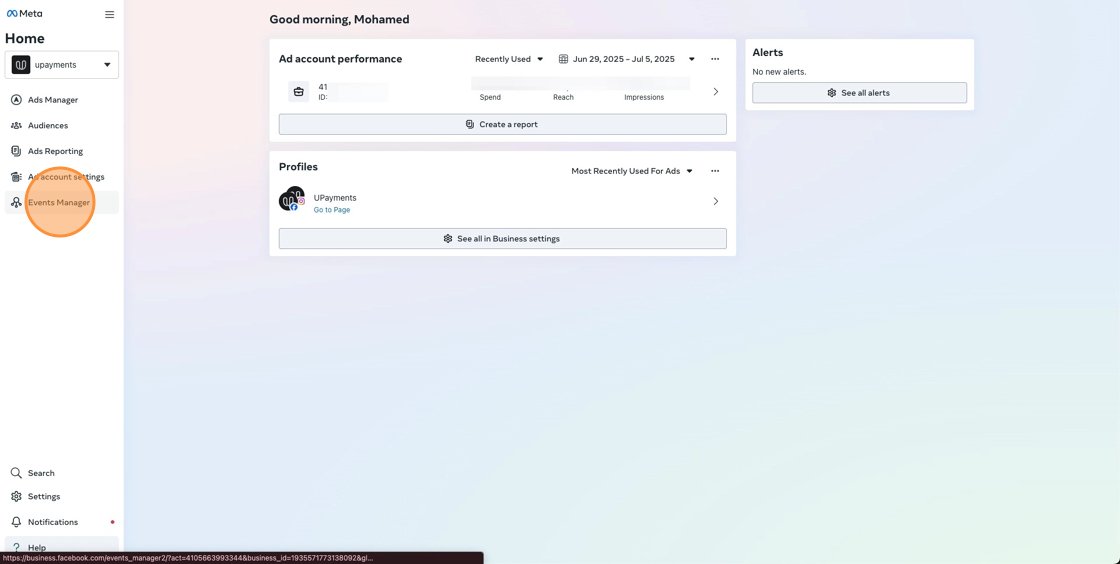
Task: Open the Jun 29 – Jul 5 date range picker
Action: coord(626,59)
